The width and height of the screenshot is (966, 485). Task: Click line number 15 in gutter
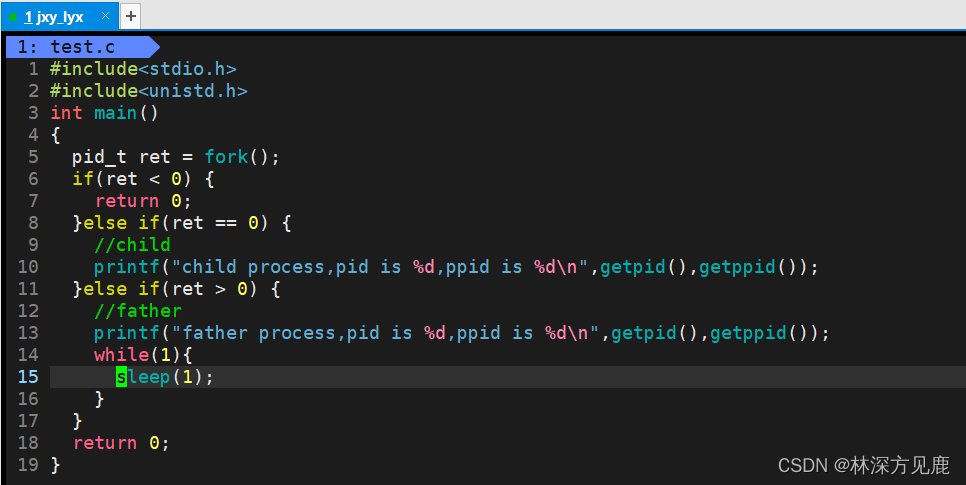[28, 377]
